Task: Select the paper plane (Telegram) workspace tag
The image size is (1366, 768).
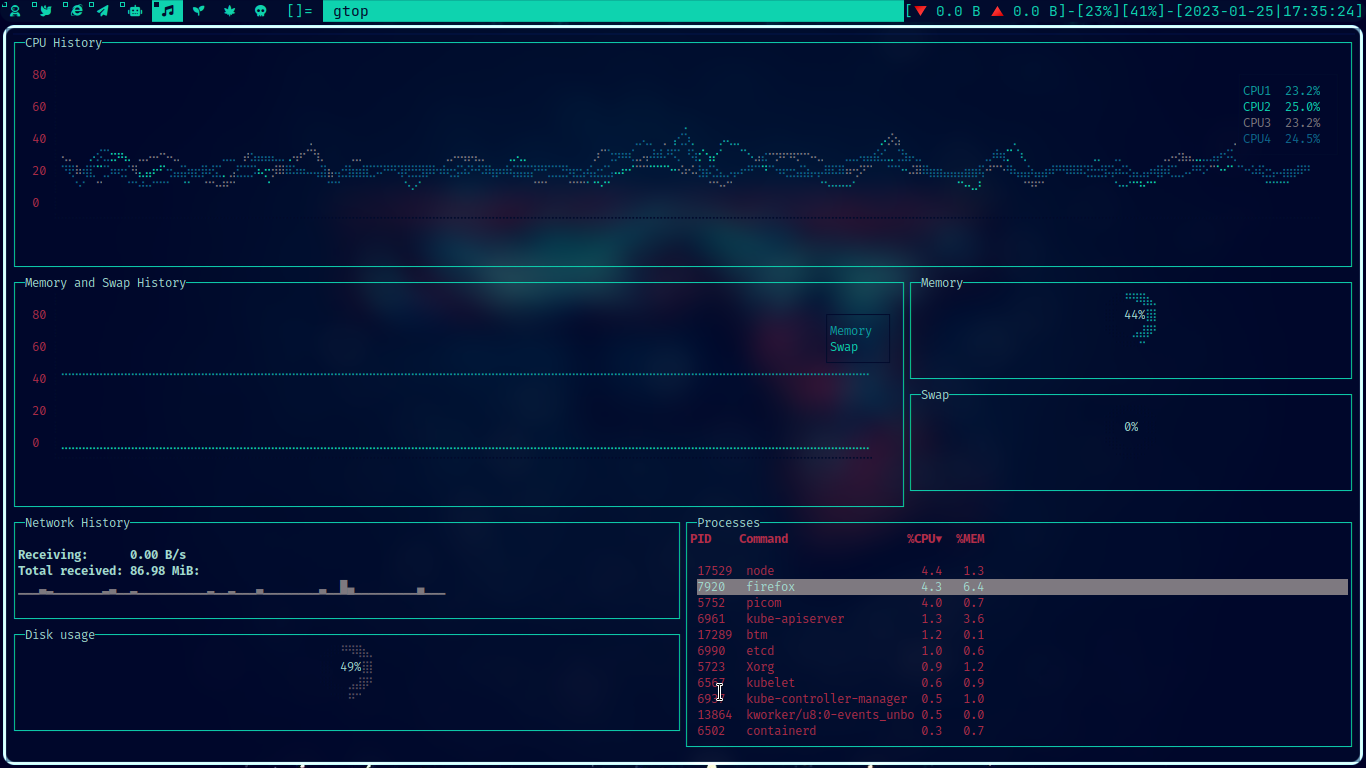Action: (x=104, y=11)
